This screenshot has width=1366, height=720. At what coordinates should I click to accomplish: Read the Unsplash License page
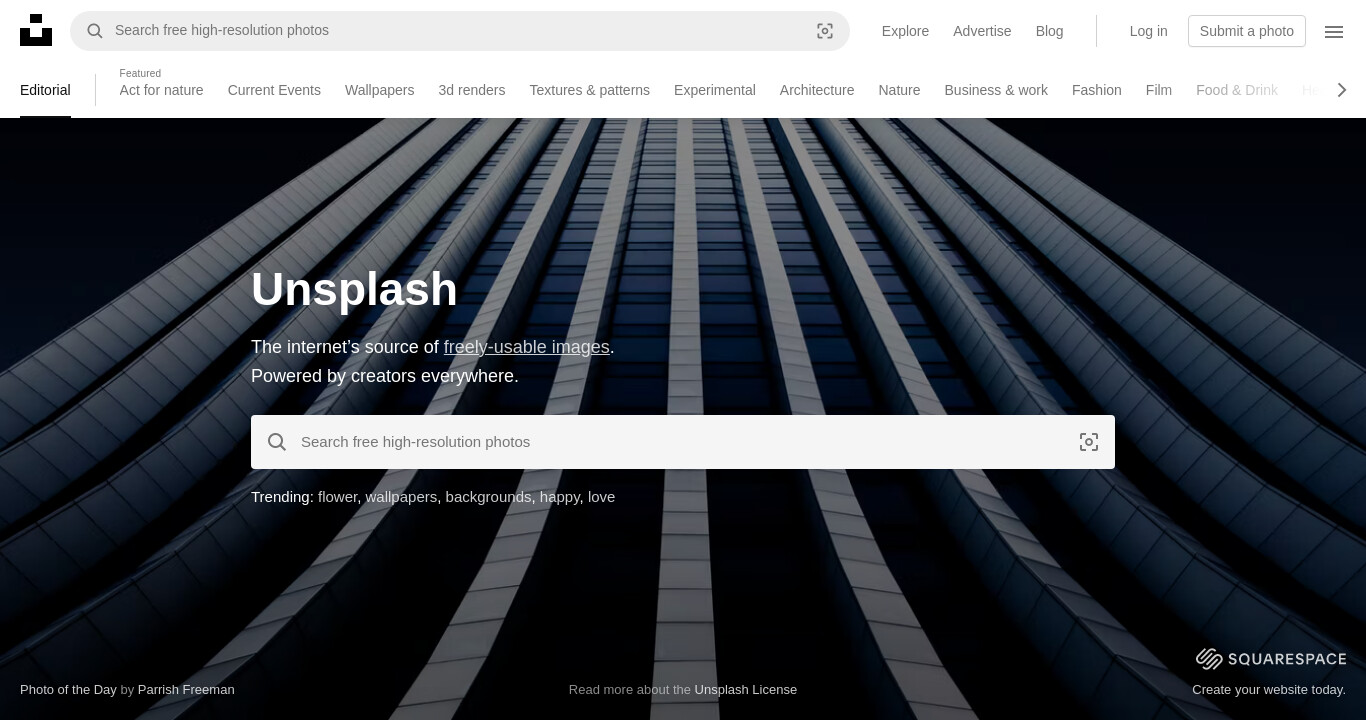click(x=746, y=689)
